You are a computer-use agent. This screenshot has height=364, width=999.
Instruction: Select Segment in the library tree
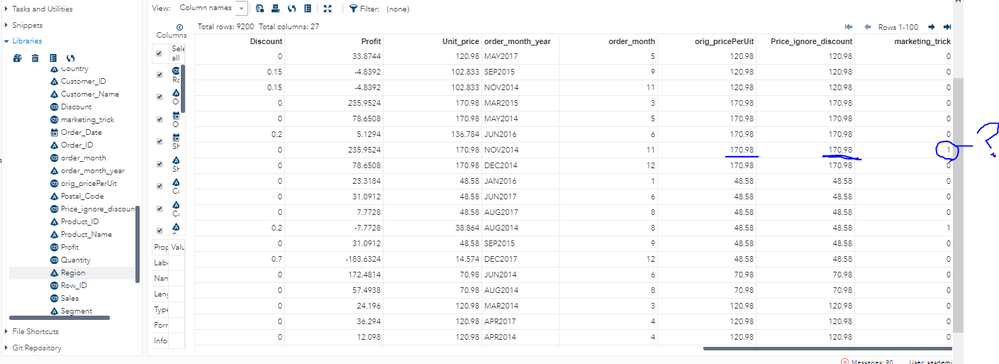[x=76, y=311]
